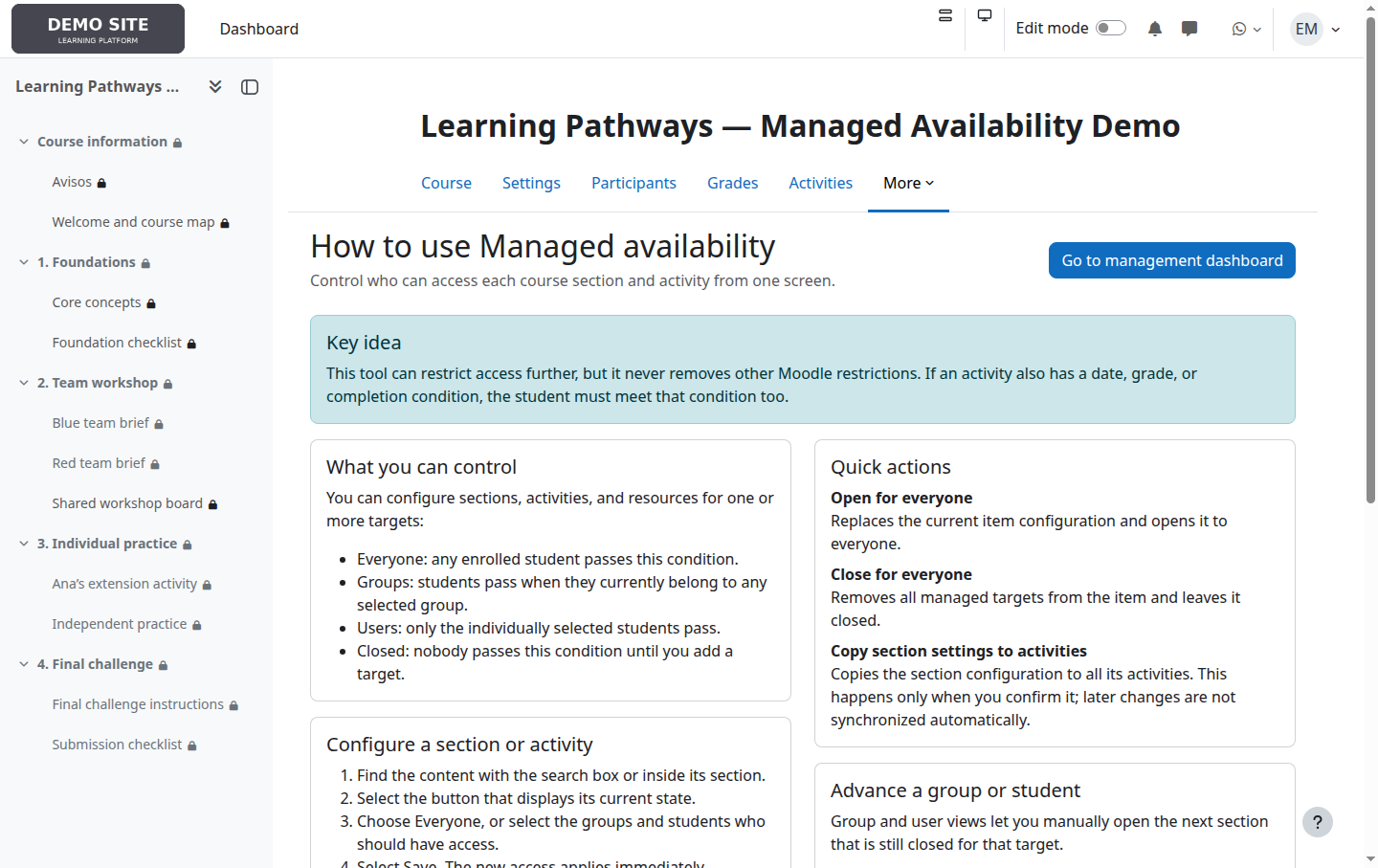Switch to the Activities tab
Image resolution: width=1378 pixels, height=868 pixels.
coord(820,183)
